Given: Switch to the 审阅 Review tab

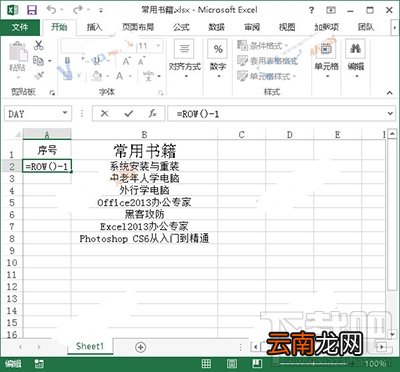Looking at the screenshot, I should 252,27.
